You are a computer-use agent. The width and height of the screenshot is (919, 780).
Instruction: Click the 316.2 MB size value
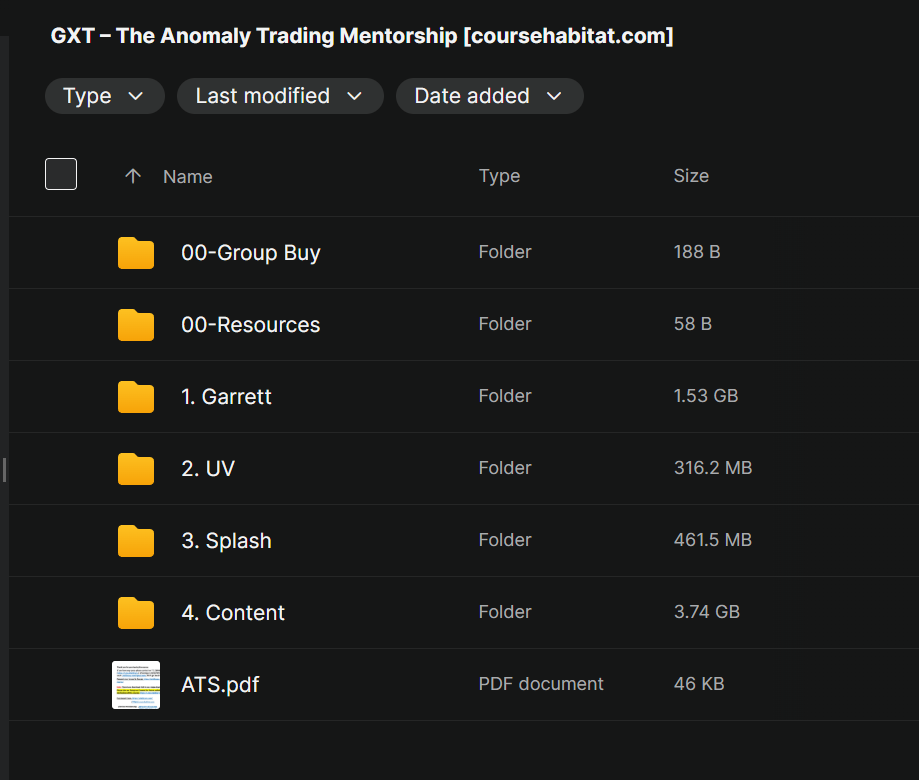(x=713, y=468)
